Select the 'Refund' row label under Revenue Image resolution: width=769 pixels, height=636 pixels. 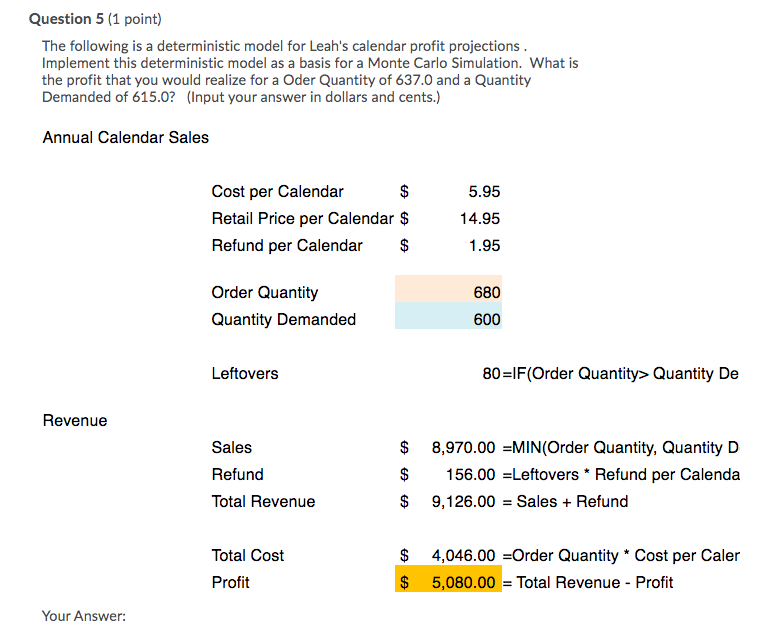click(x=237, y=474)
